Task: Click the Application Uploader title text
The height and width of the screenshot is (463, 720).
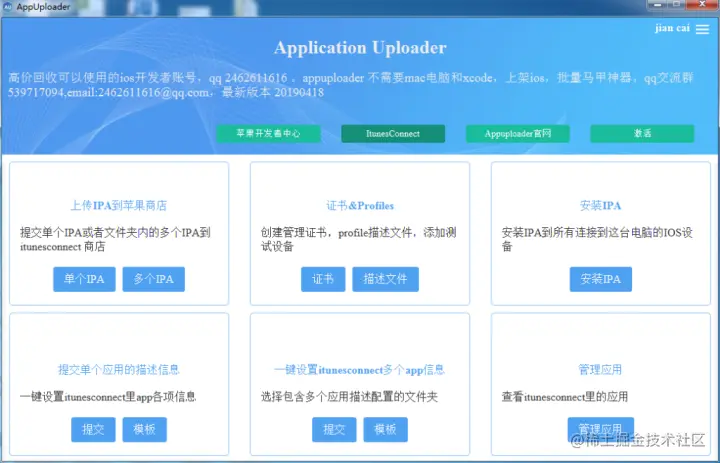Action: tap(360, 48)
